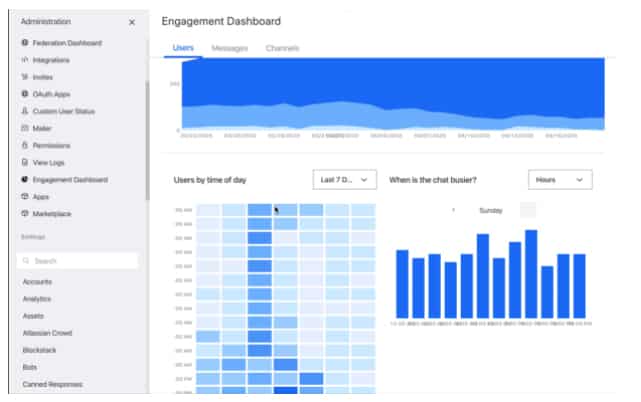Viewport: 641px width, 402px height.
Task: Select the Permissions lock icon
Action: click(x=25, y=145)
